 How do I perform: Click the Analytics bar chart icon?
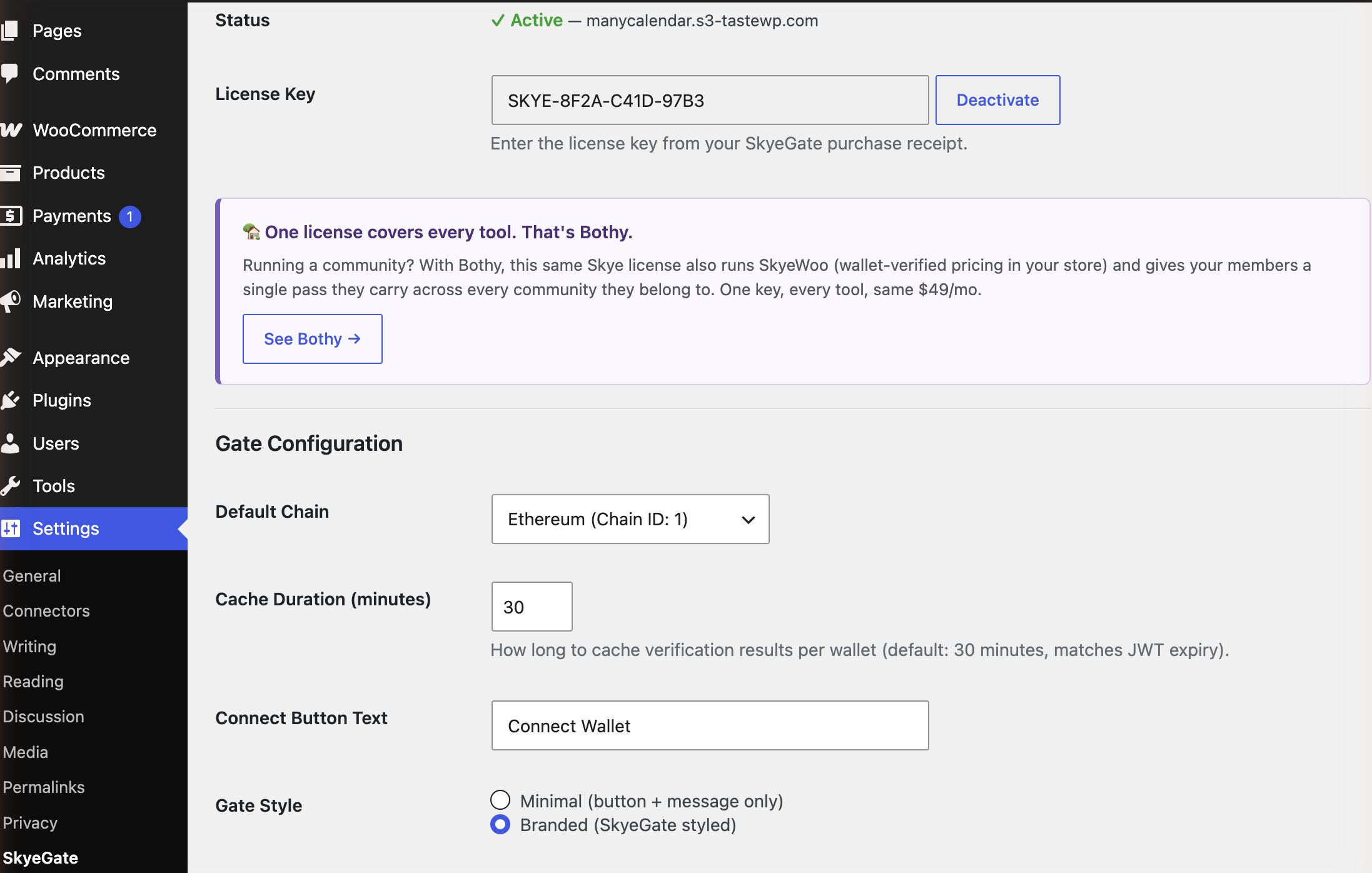click(10, 258)
